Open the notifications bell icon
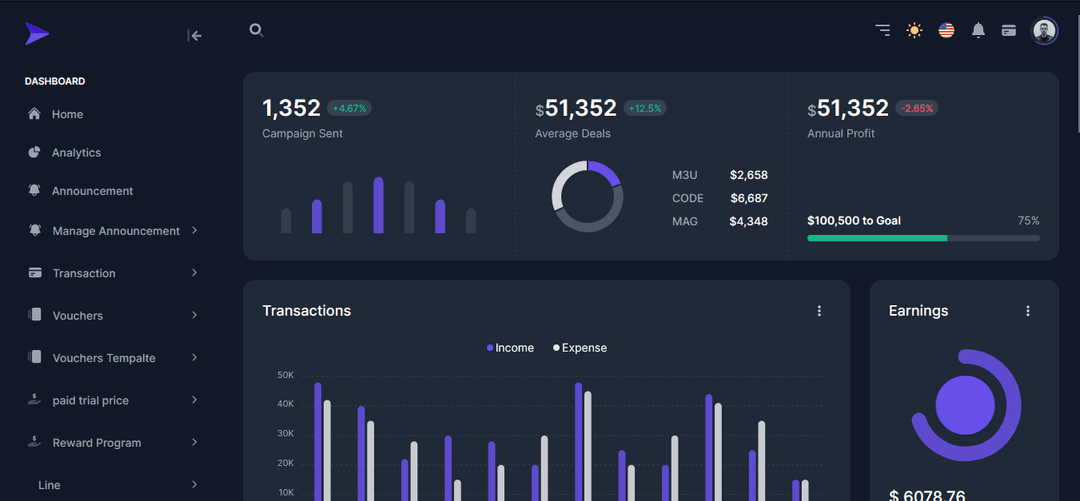The height and width of the screenshot is (501, 1080). click(x=978, y=30)
